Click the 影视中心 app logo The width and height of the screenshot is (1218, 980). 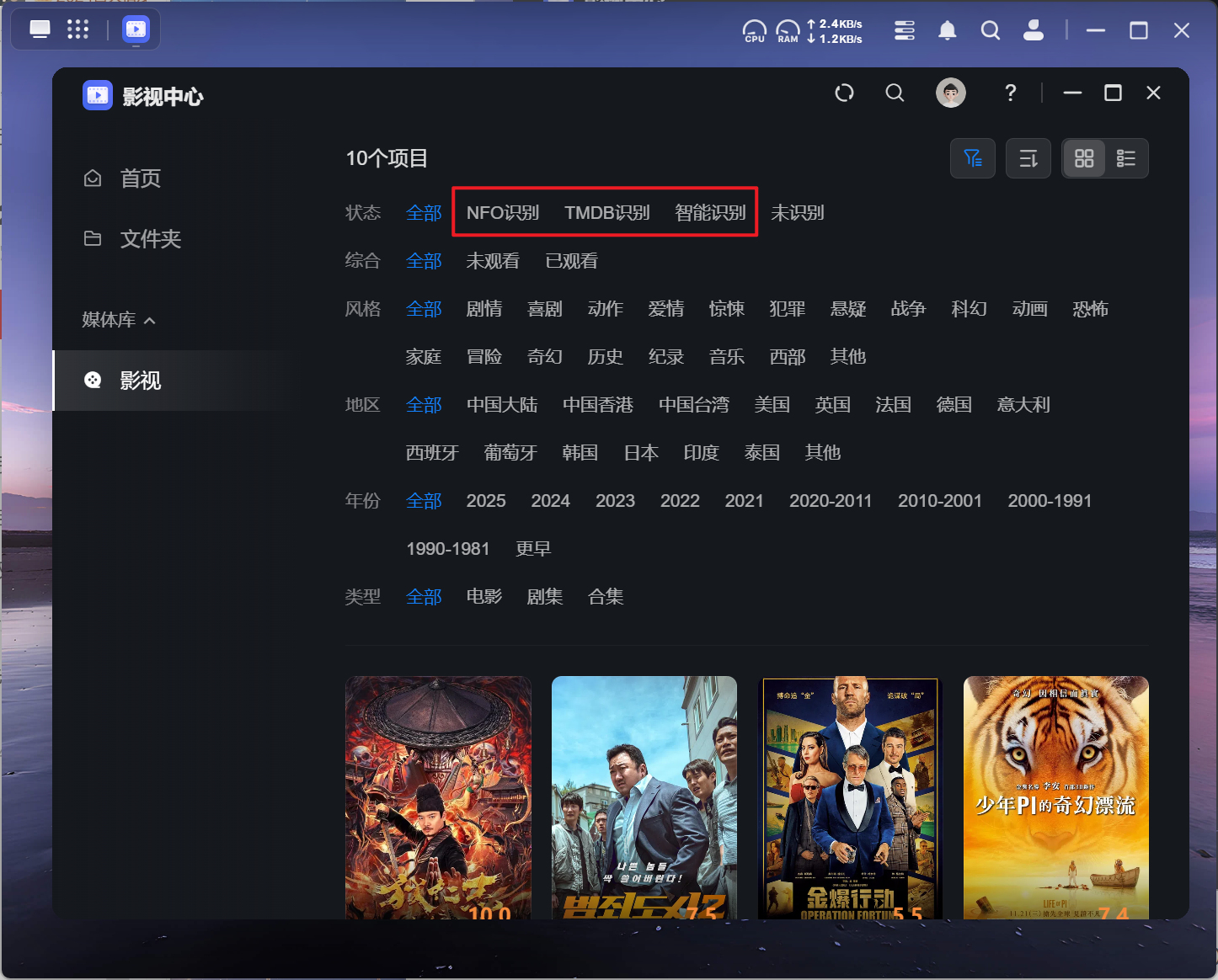point(98,96)
